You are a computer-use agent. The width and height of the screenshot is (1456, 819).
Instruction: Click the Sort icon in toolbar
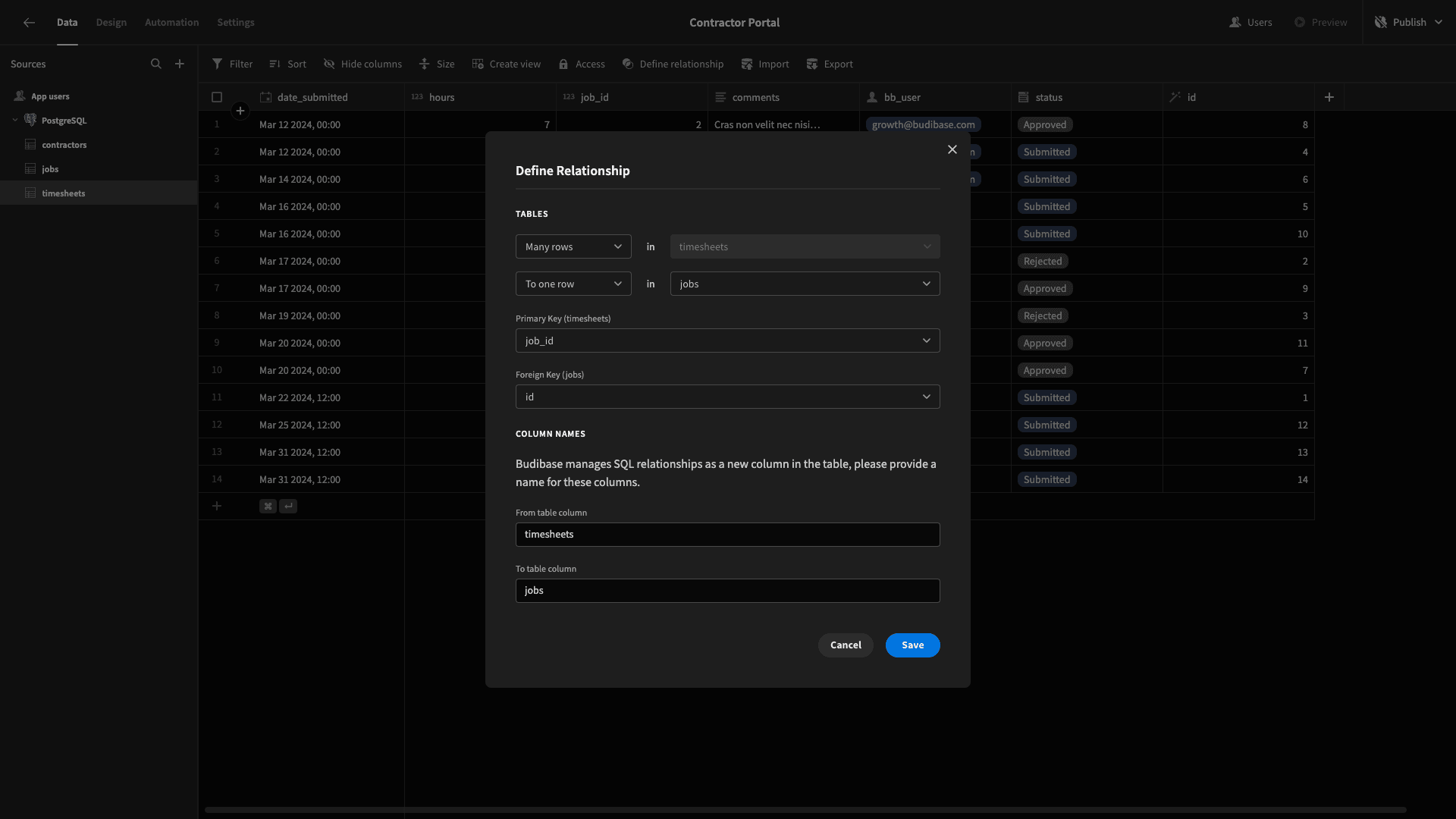click(x=275, y=64)
